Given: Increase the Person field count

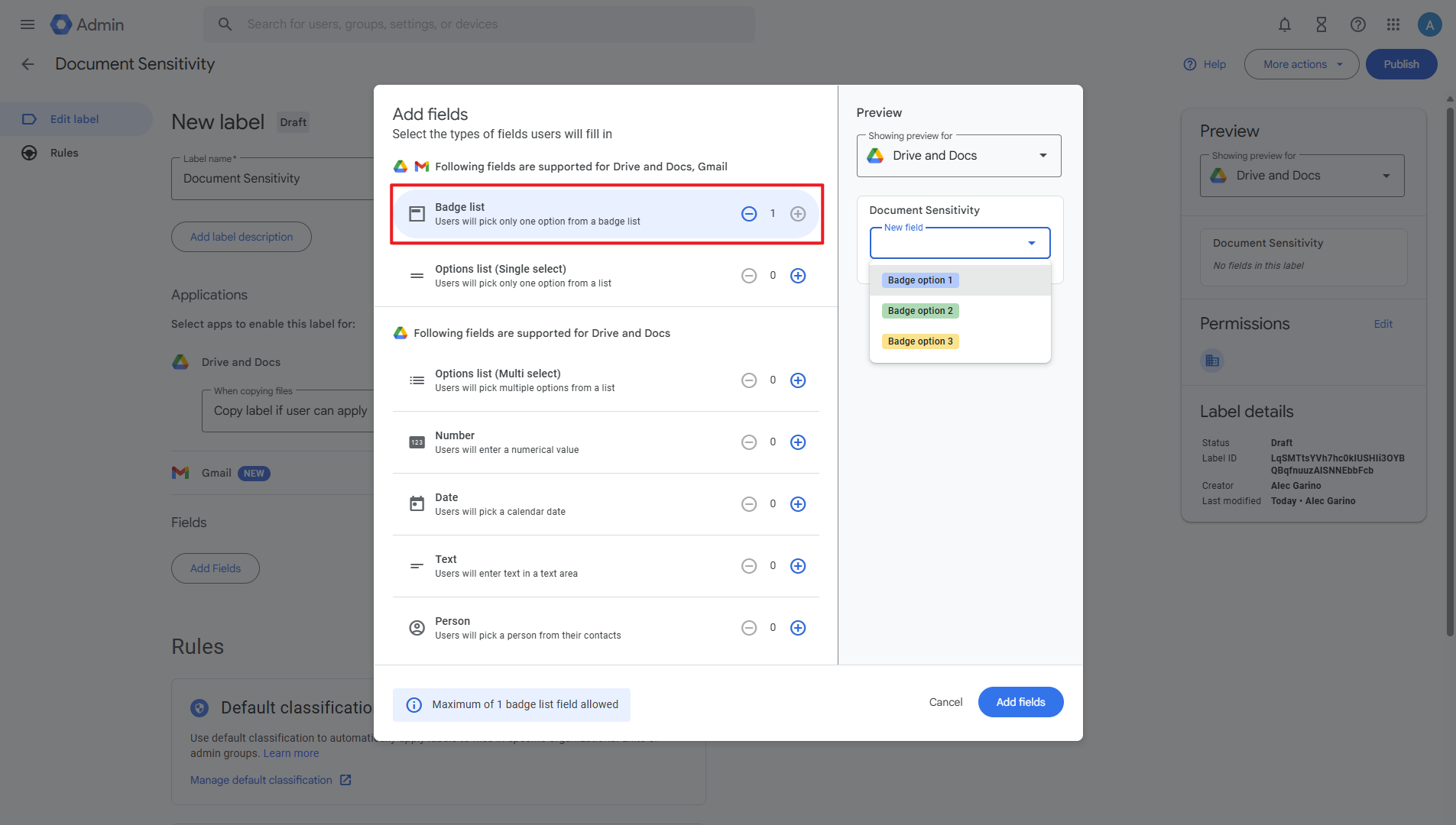Looking at the screenshot, I should click(x=798, y=628).
